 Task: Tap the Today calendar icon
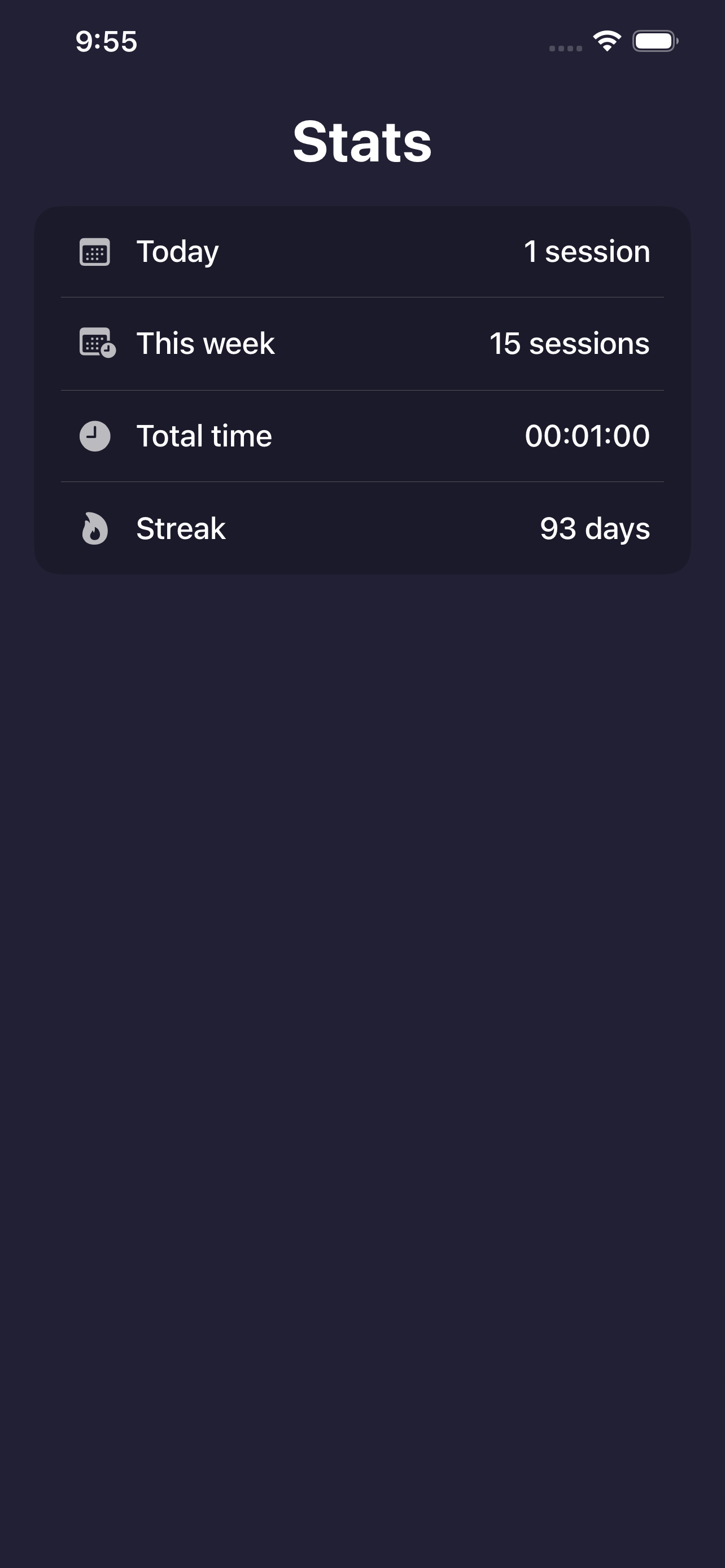(x=95, y=252)
